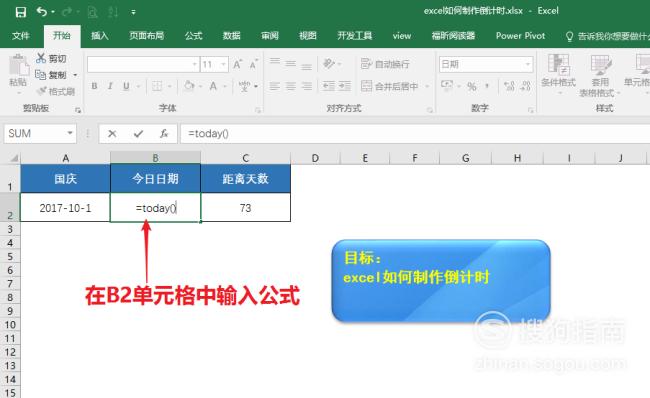650x398 pixels.
Task: Switch to the 数据 ribbon tab
Action: pyautogui.click(x=231, y=36)
